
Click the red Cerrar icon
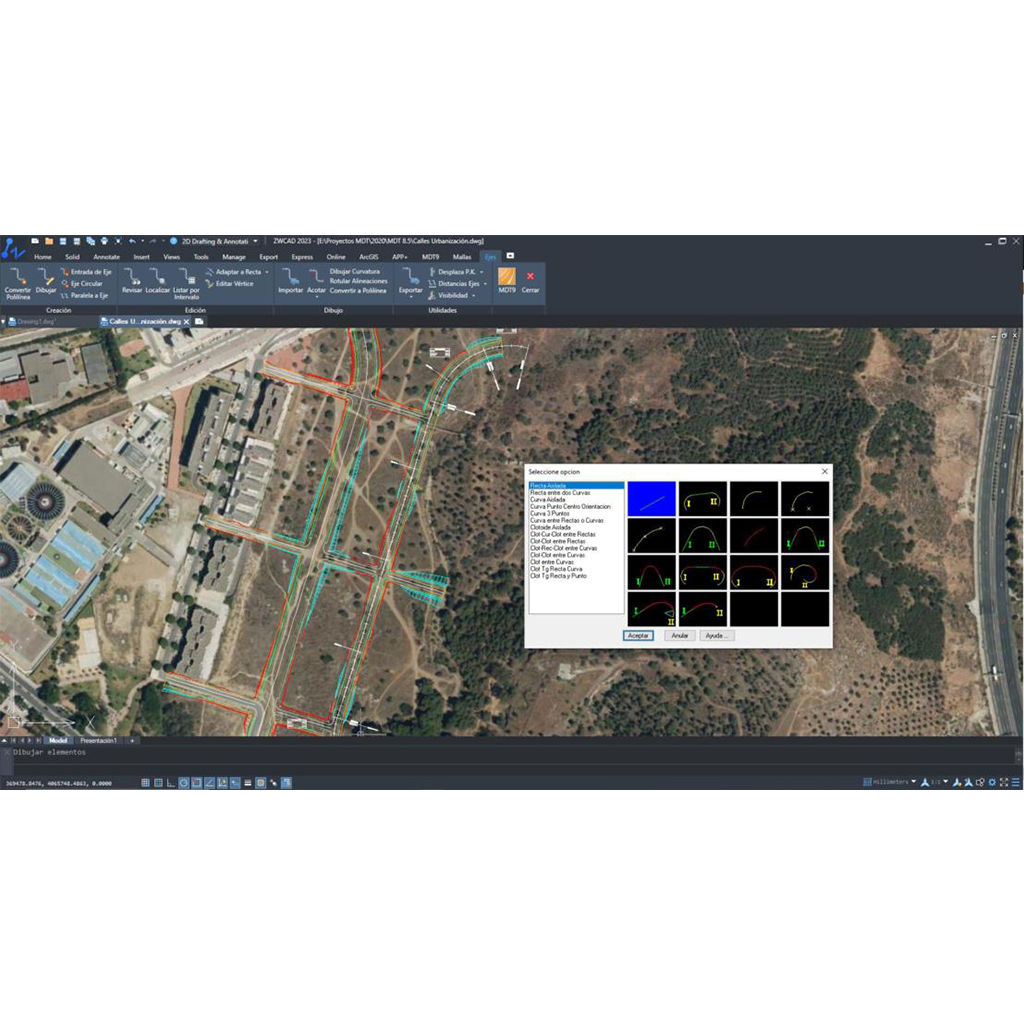click(x=530, y=276)
